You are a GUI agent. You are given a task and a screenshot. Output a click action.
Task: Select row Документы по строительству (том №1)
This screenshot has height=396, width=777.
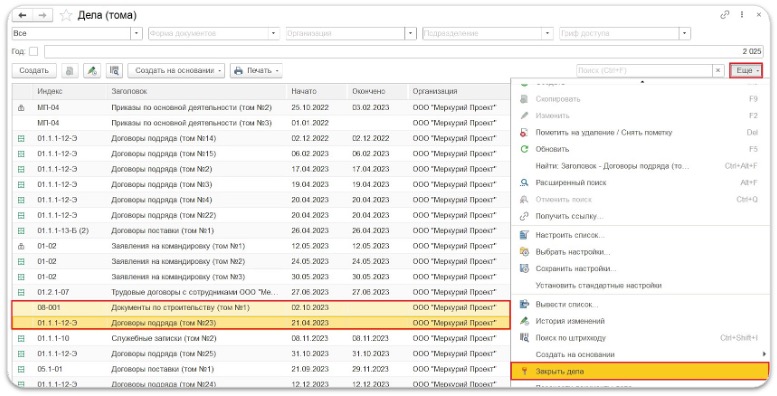pos(261,308)
